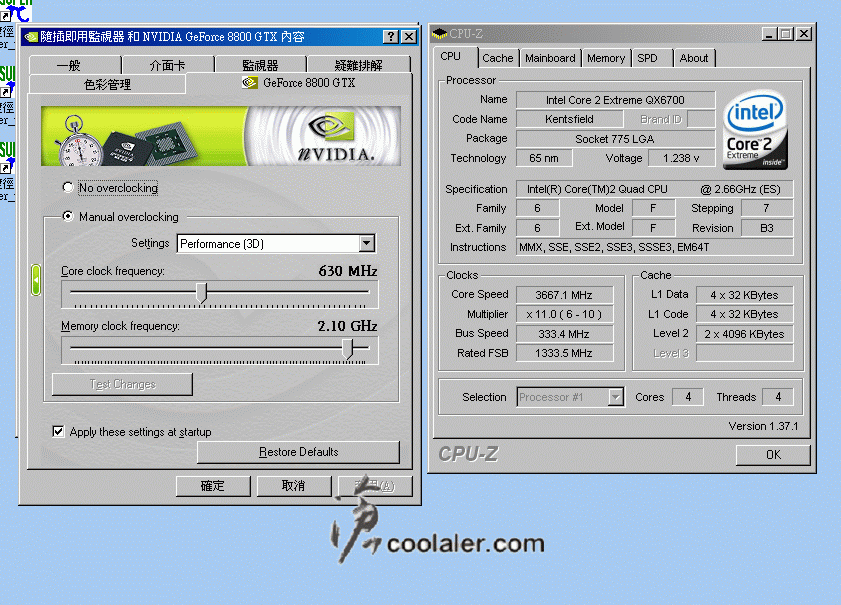841x605 pixels.
Task: Click the 630 MHz core clock readout
Action: pyautogui.click(x=348, y=271)
